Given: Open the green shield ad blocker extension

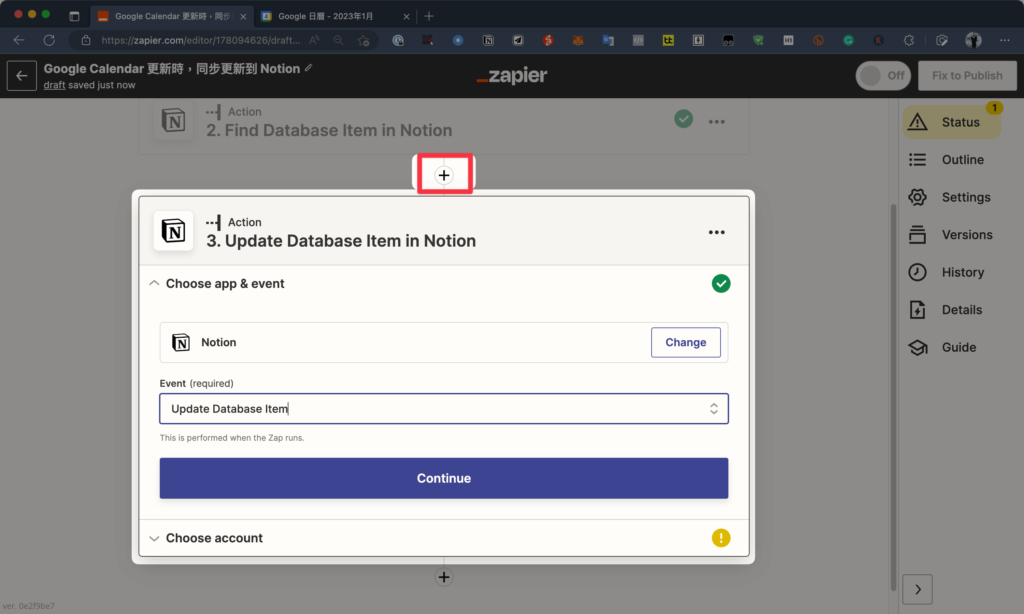Looking at the screenshot, I should (758, 40).
